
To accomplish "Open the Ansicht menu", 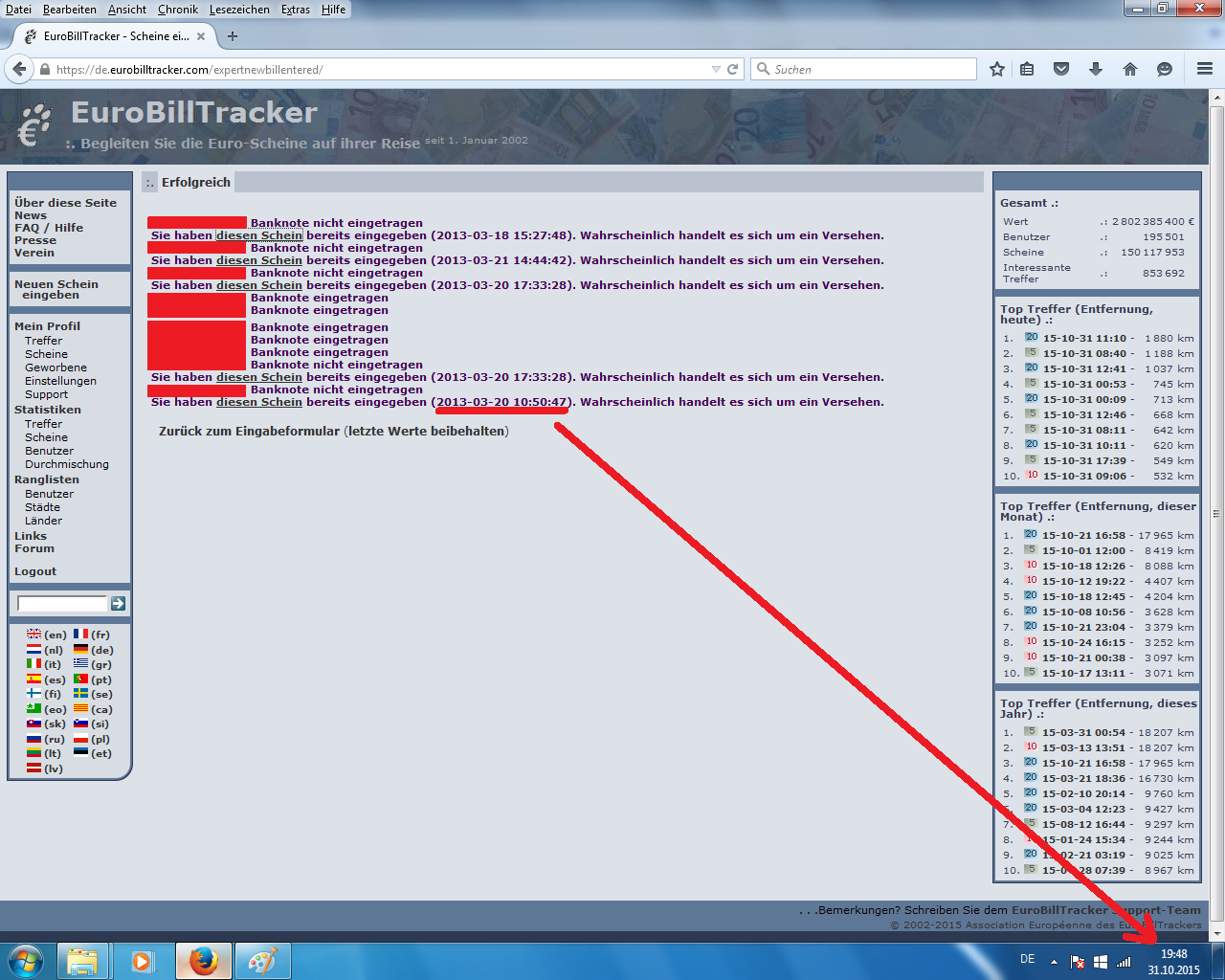I will click(127, 10).
